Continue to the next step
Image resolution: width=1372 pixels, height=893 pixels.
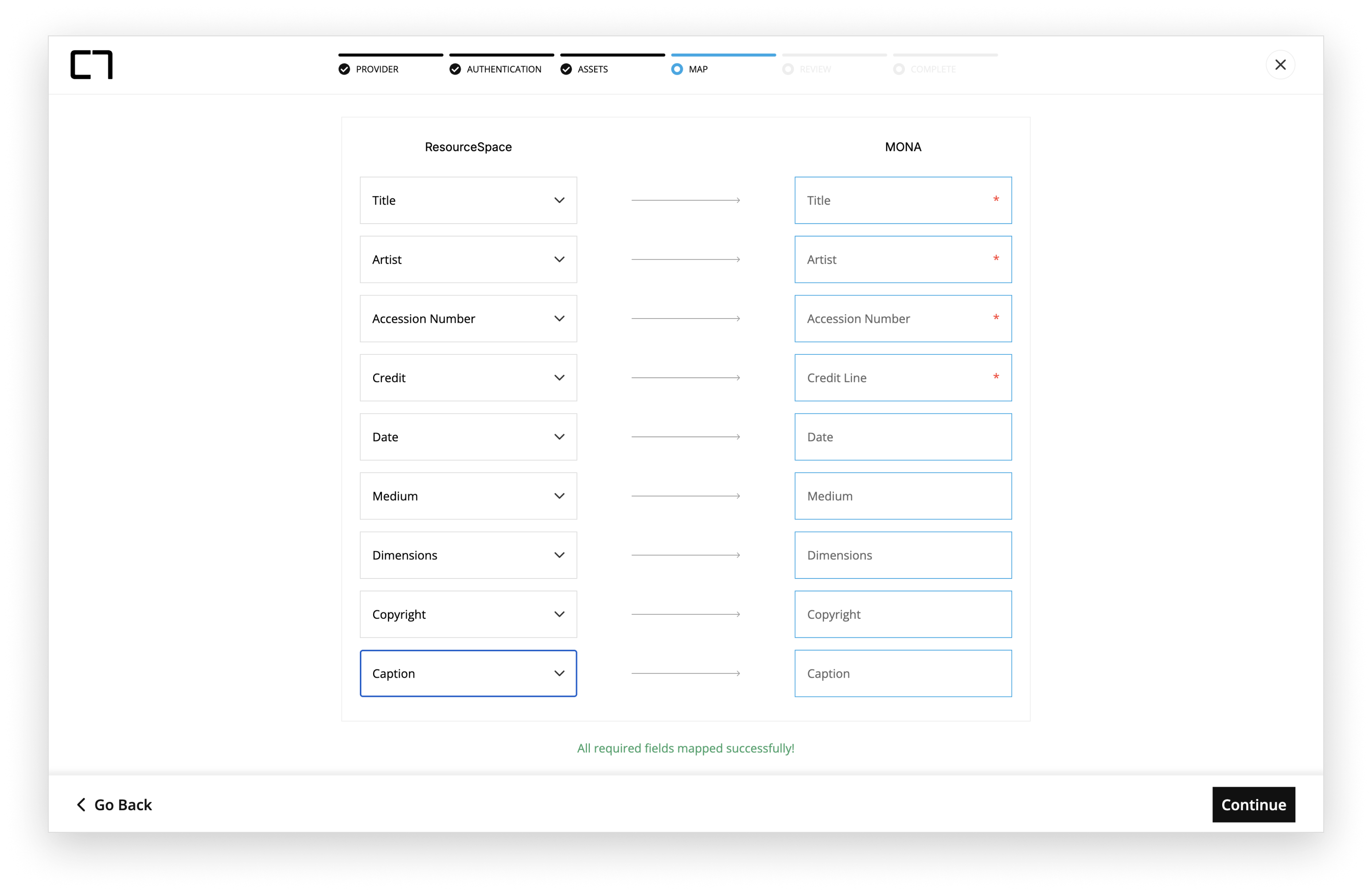click(1253, 805)
